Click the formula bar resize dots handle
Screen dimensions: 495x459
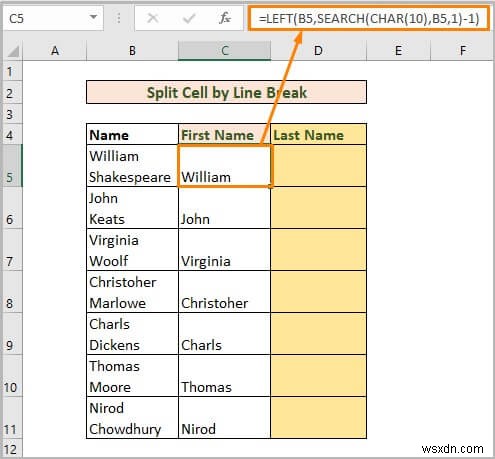(118, 18)
